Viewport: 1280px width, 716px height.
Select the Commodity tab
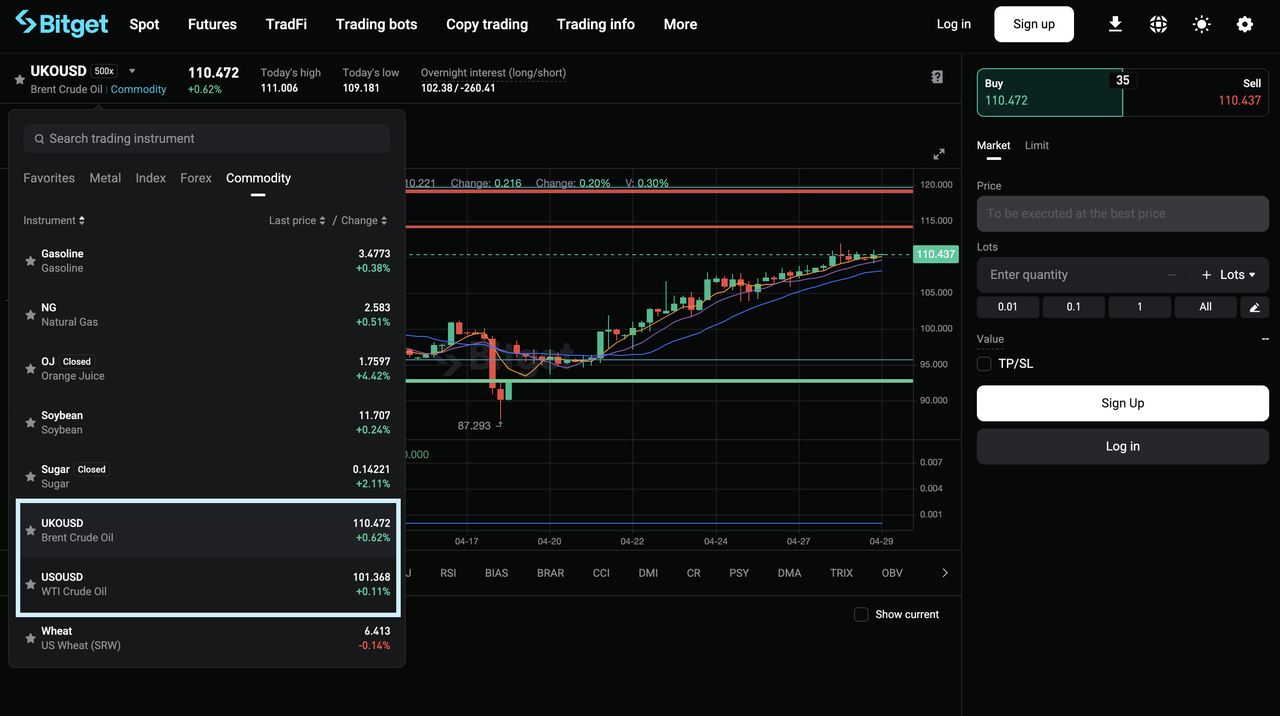[x=258, y=178]
